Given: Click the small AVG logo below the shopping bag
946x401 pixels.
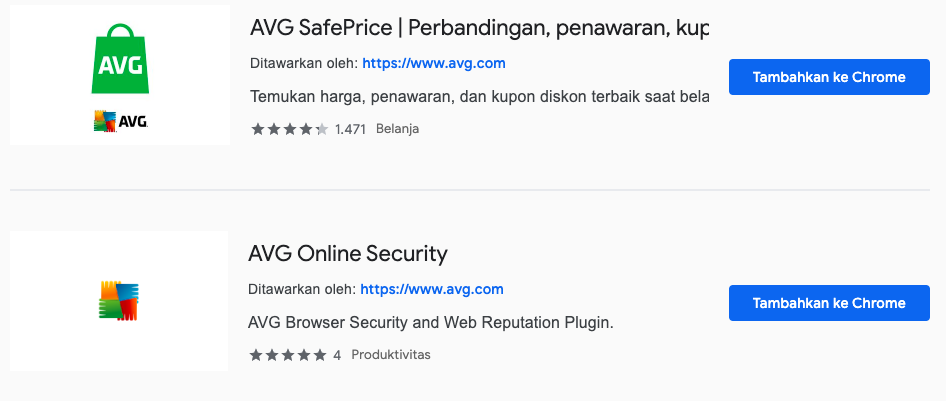Looking at the screenshot, I should click(x=120, y=121).
